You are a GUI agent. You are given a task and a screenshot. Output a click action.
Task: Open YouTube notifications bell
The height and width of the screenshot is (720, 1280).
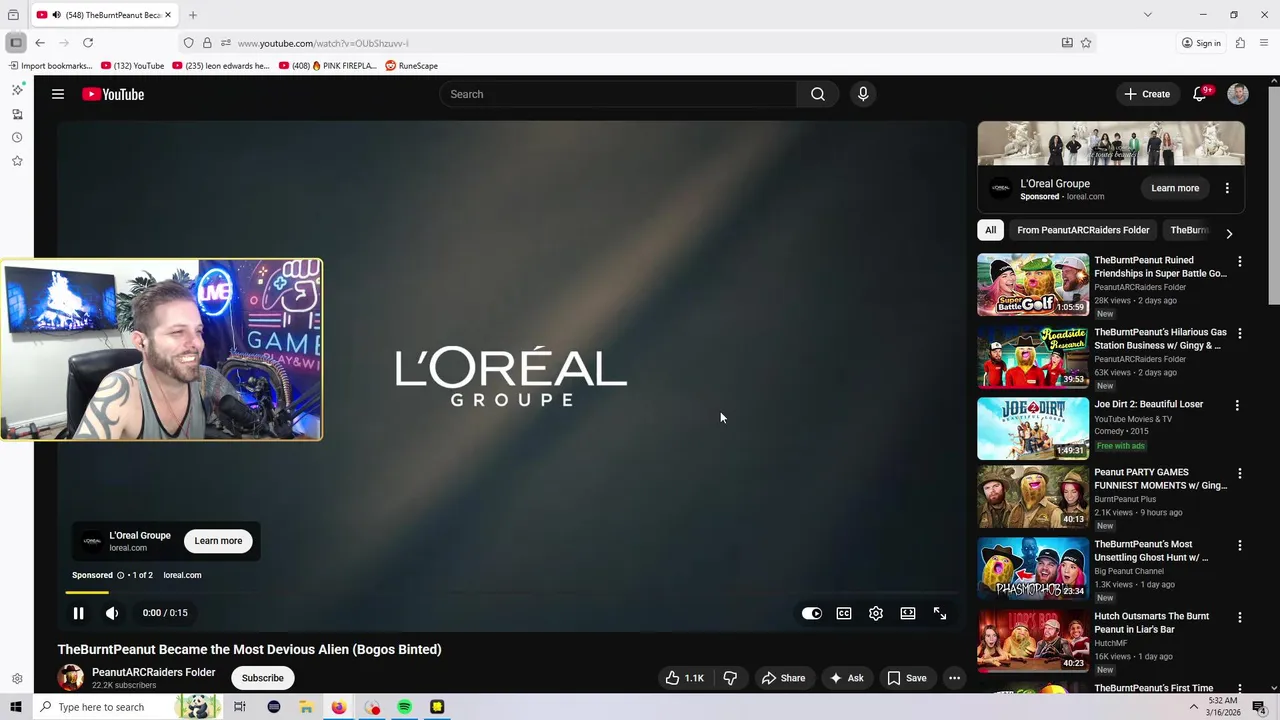[1199, 94]
